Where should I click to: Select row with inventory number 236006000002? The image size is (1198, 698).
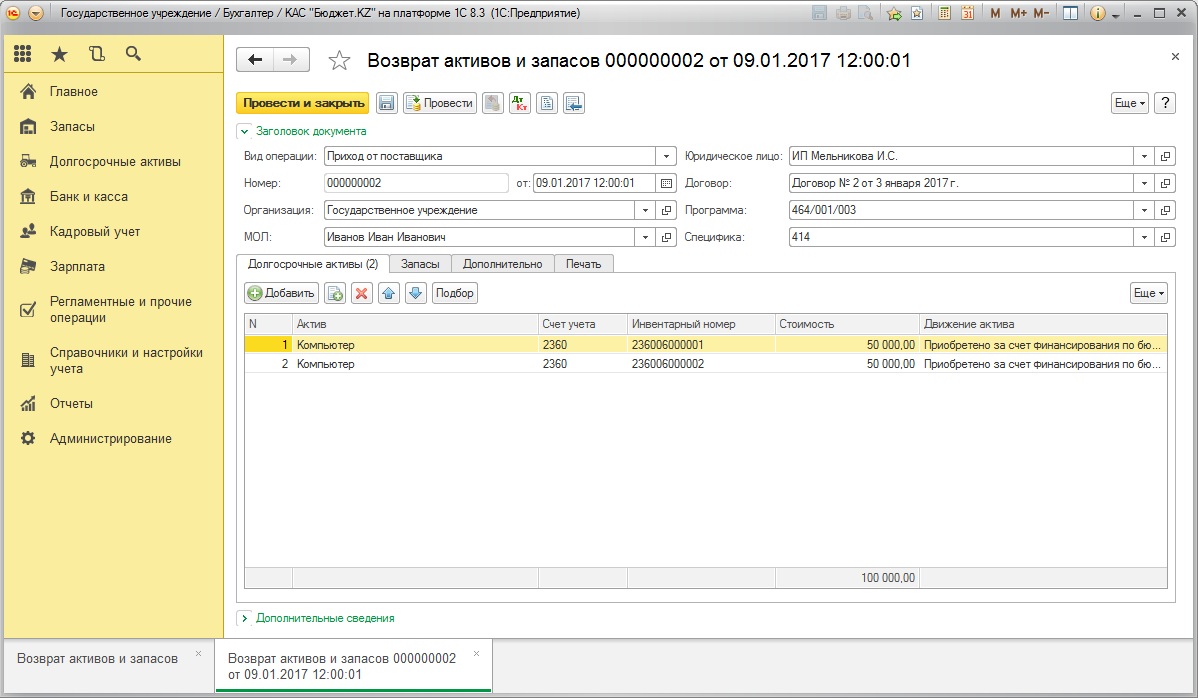point(706,364)
